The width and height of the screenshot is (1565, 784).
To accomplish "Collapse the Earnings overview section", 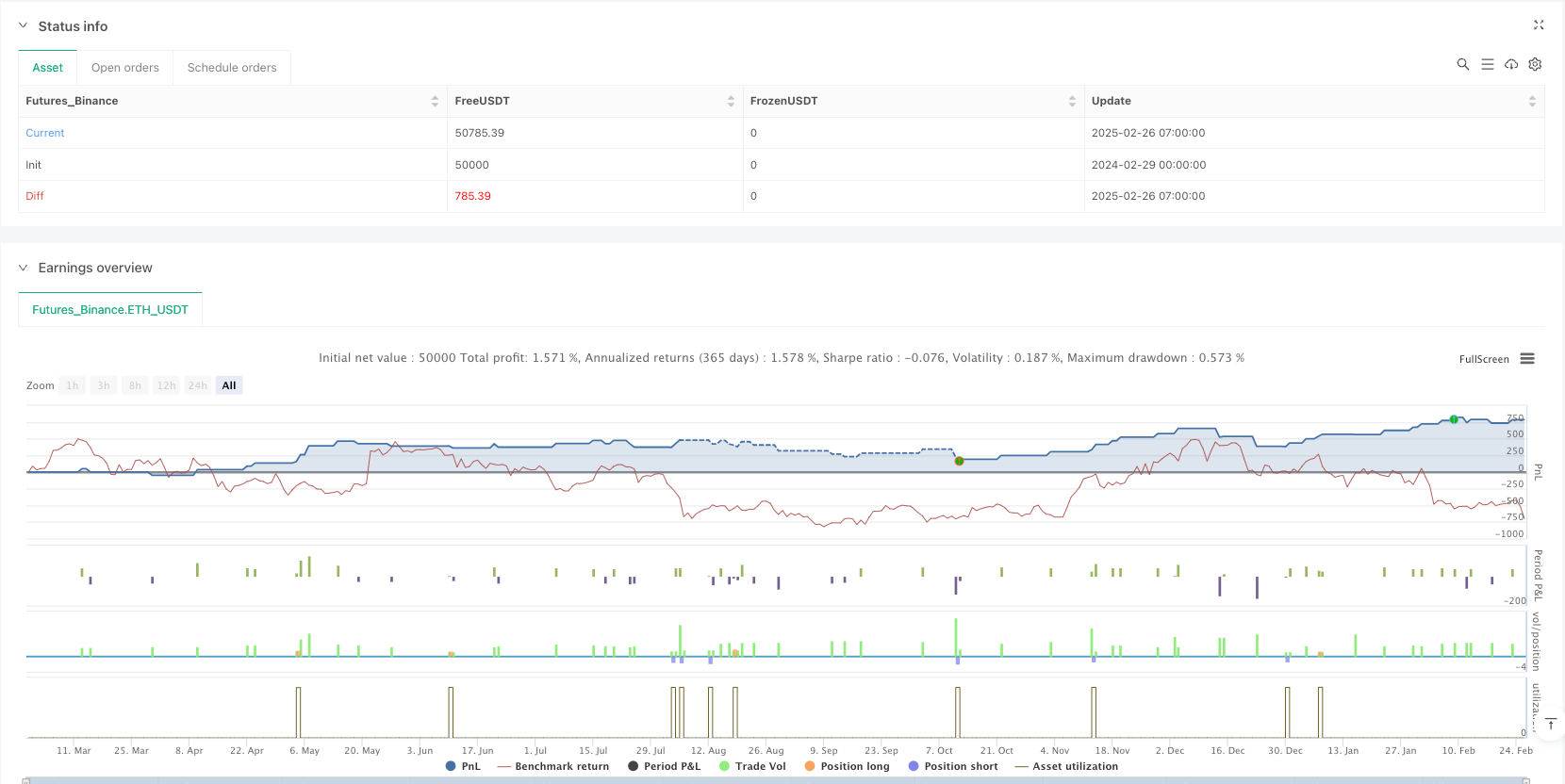I will point(24,268).
